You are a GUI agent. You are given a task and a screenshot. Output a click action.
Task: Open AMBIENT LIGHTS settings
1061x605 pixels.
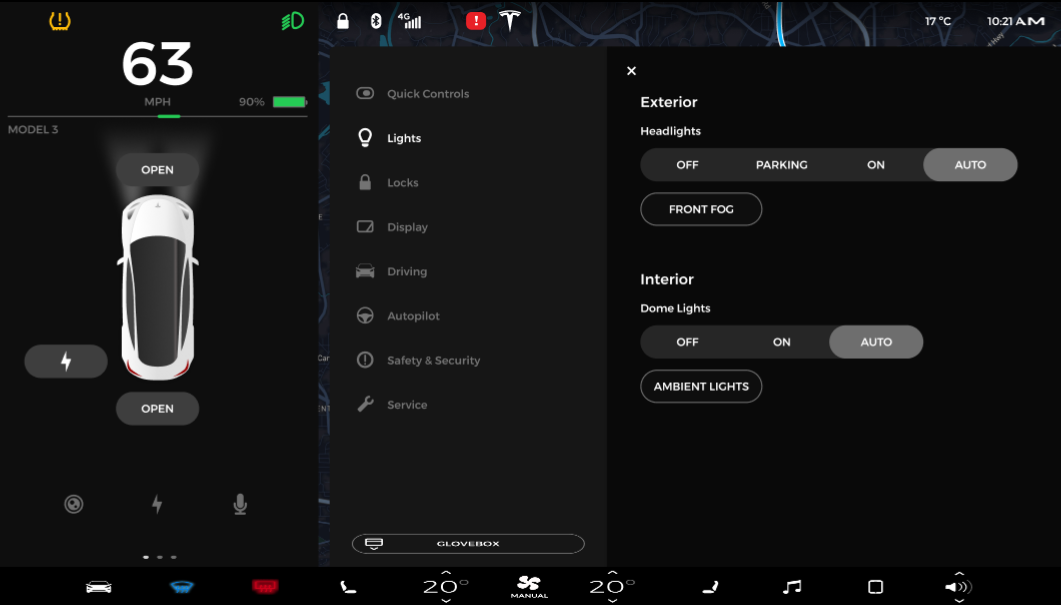tap(700, 386)
